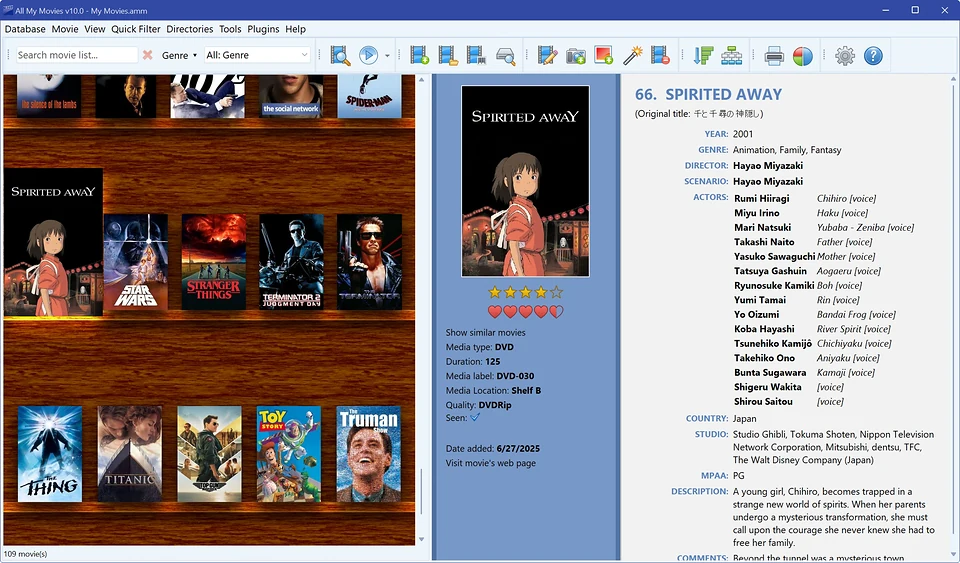Open the Help menu
This screenshot has width=960, height=563.
(295, 29)
